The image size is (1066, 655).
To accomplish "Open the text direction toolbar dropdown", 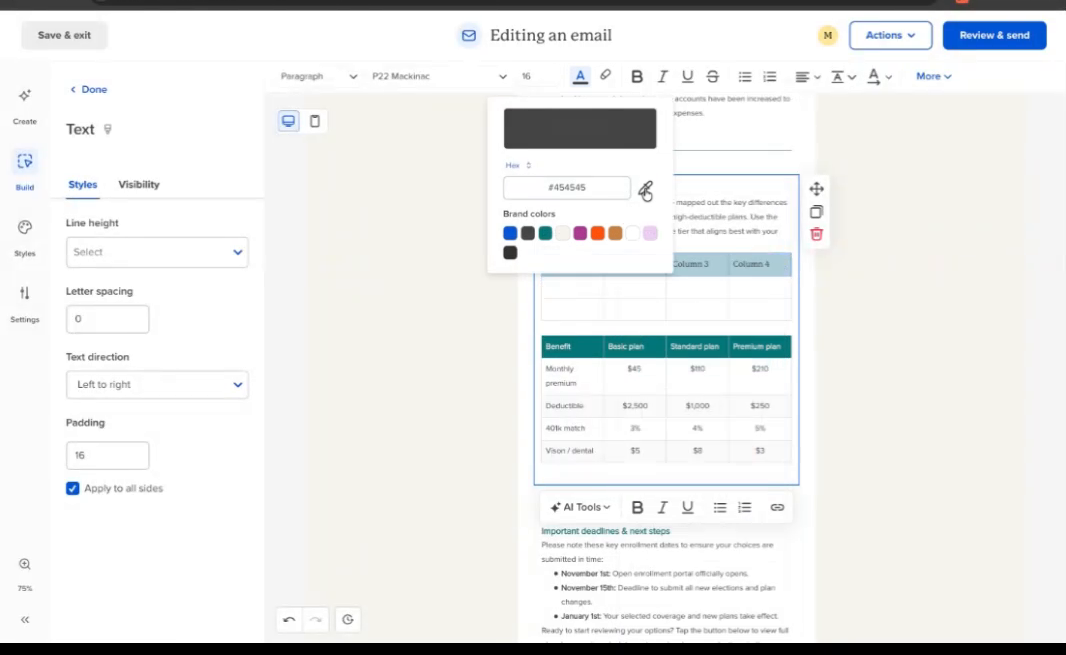I will tap(879, 76).
